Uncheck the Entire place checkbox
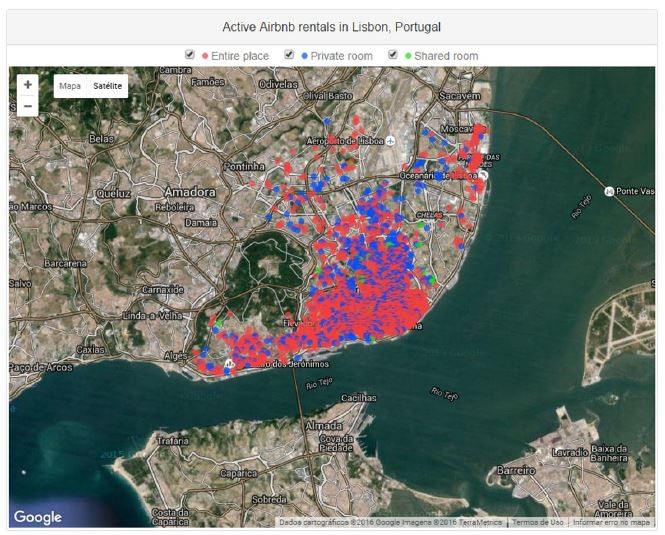The image size is (665, 535). click(x=190, y=55)
